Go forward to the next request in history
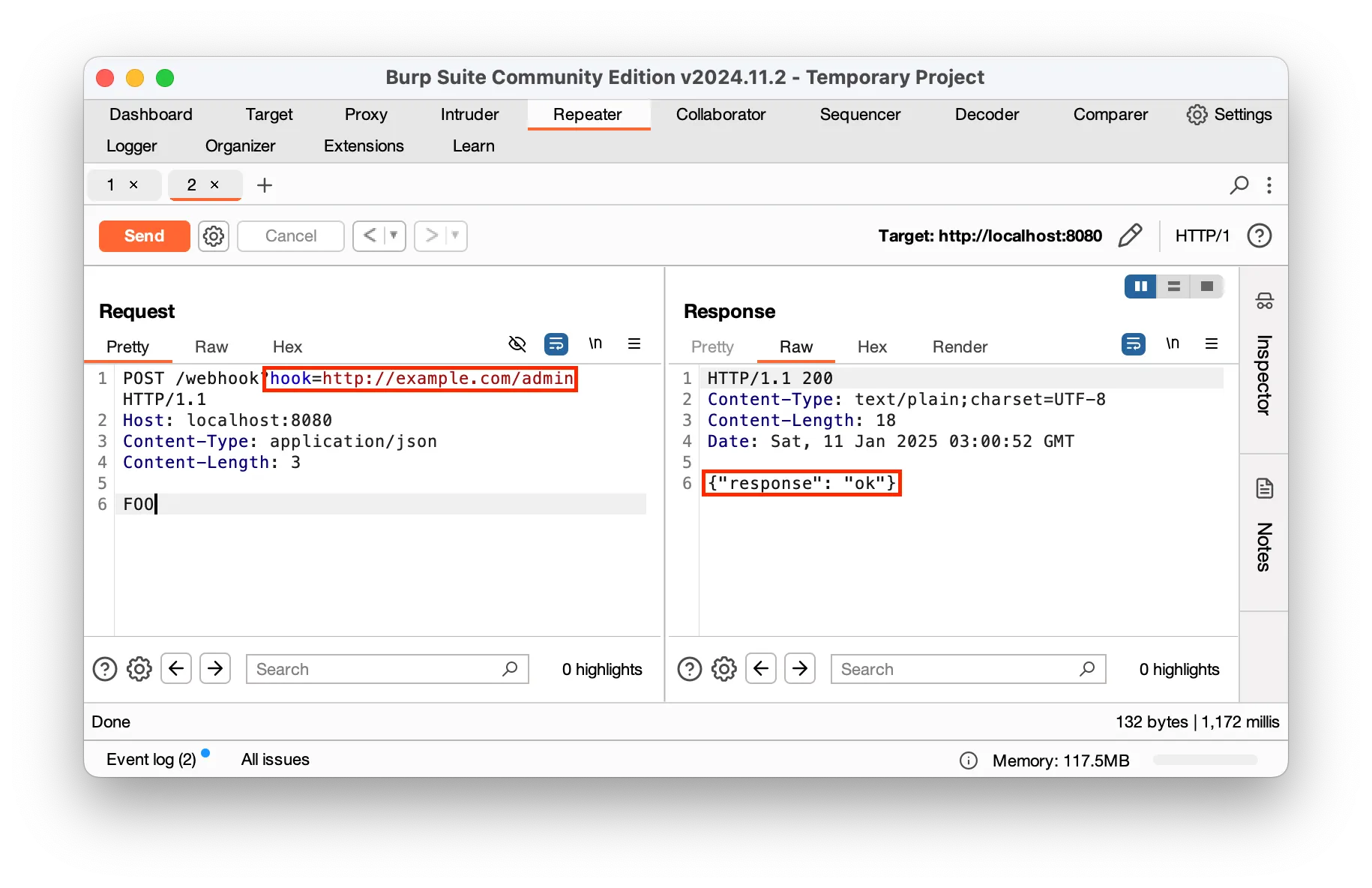The width and height of the screenshot is (1372, 888). [x=431, y=235]
